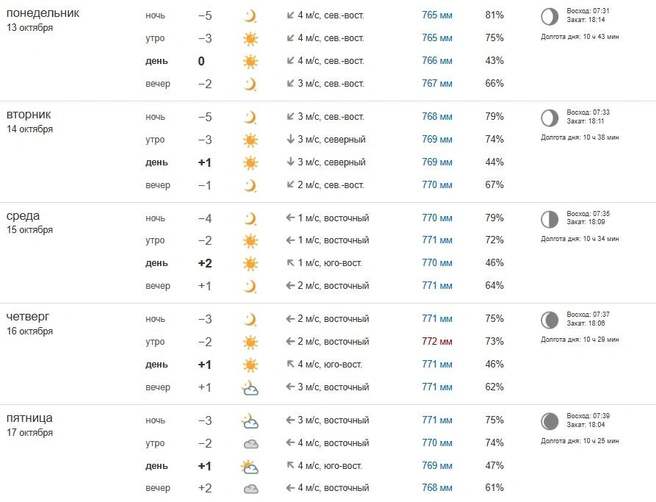Click the moon phase icon for Monday
This screenshot has height=502, width=656.
click(x=548, y=16)
